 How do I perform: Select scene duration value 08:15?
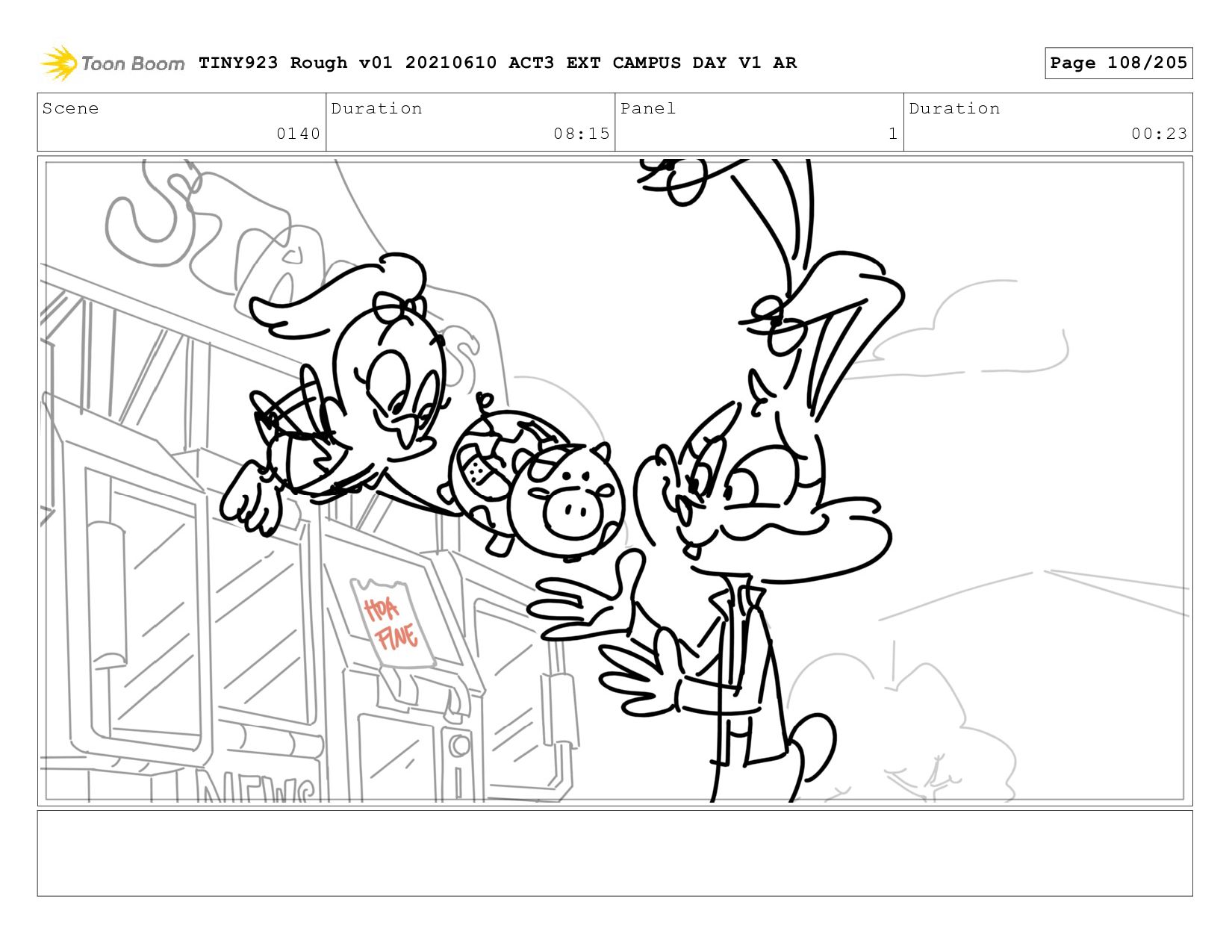click(582, 134)
